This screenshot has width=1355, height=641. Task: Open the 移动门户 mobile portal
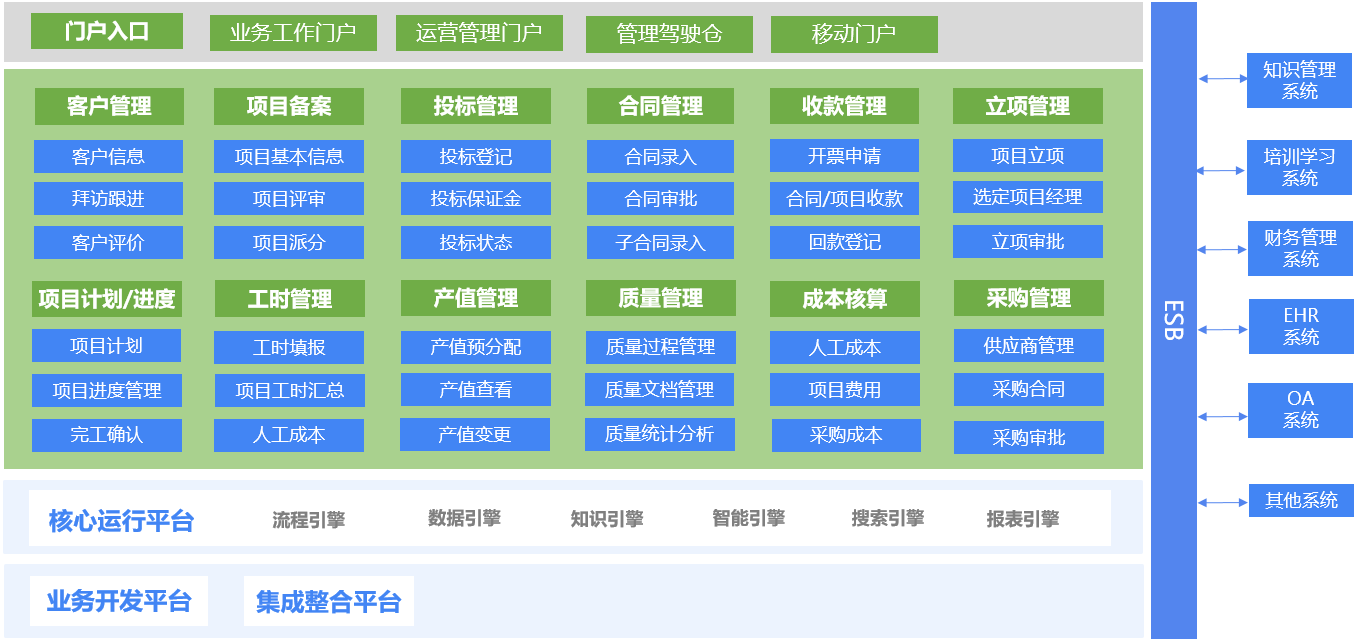point(853,33)
